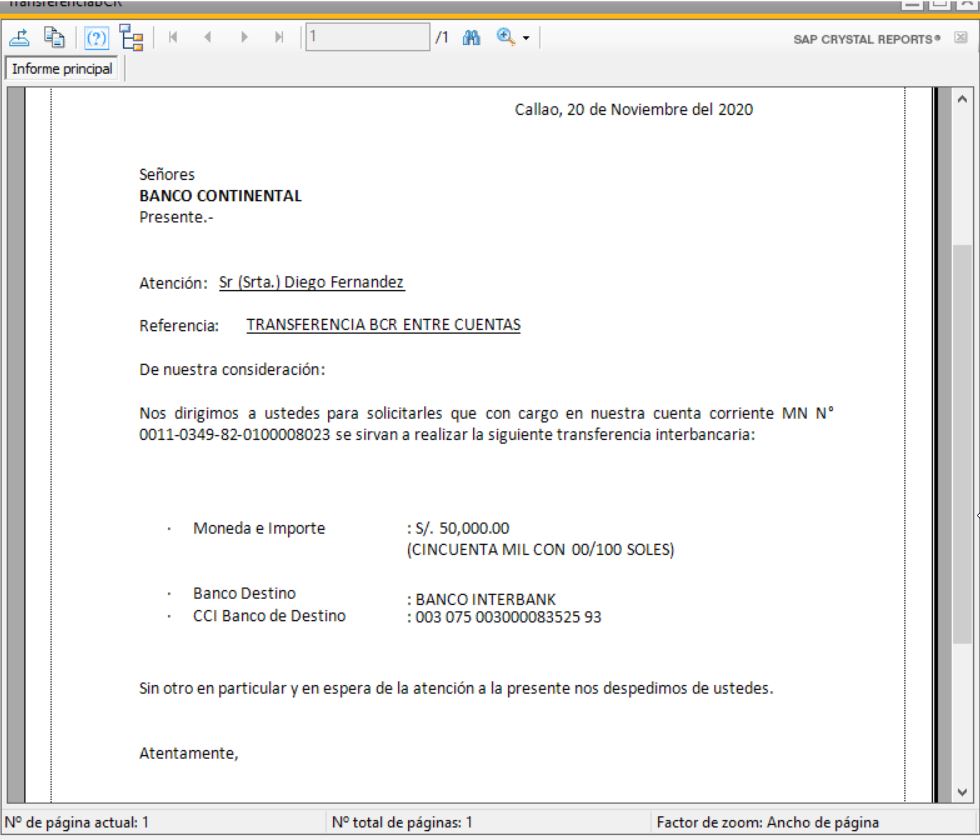Click the vertical scrollbar thumb
The image size is (980, 840).
click(x=962, y=444)
